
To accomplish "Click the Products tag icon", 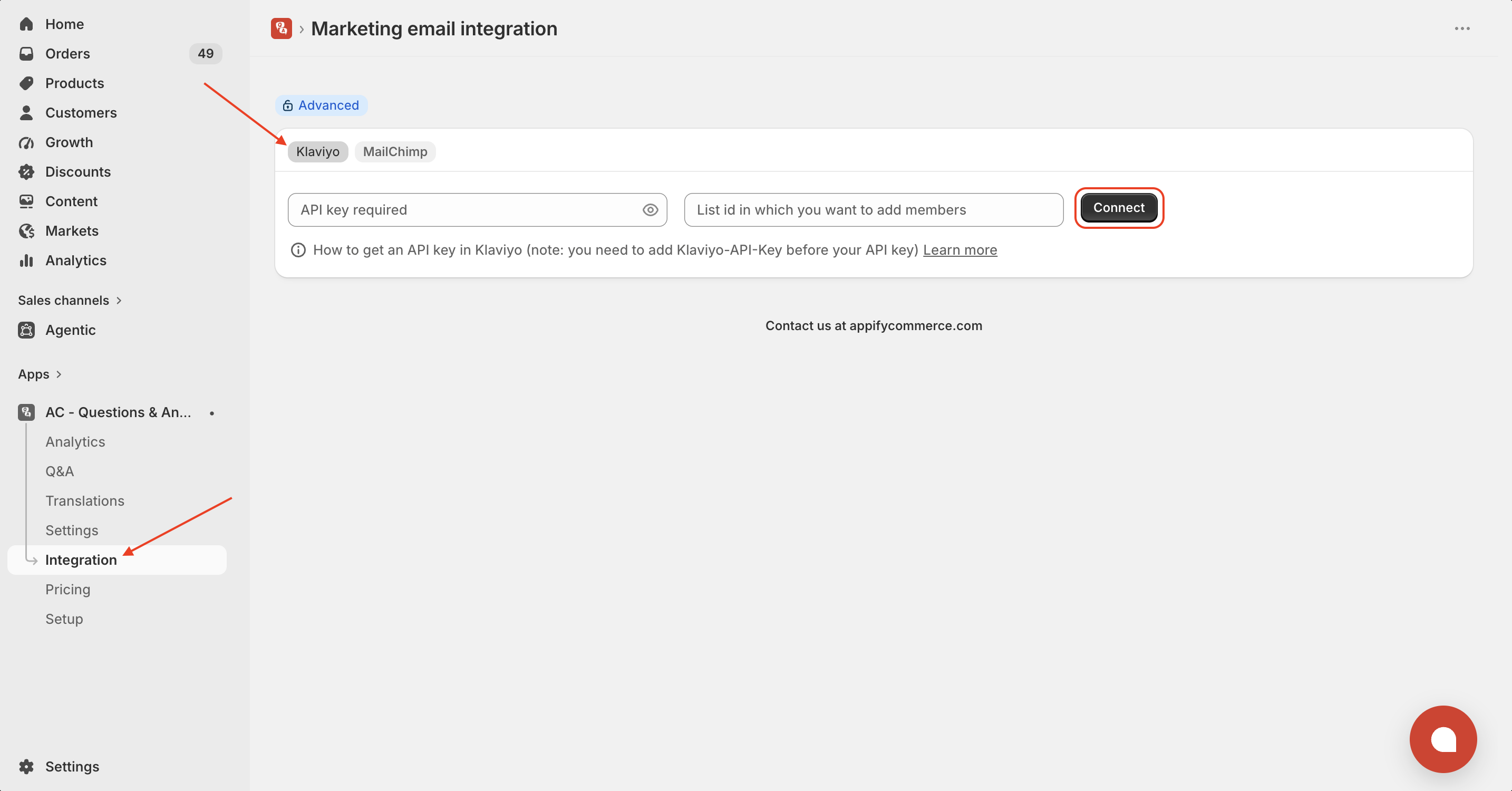I will point(26,83).
